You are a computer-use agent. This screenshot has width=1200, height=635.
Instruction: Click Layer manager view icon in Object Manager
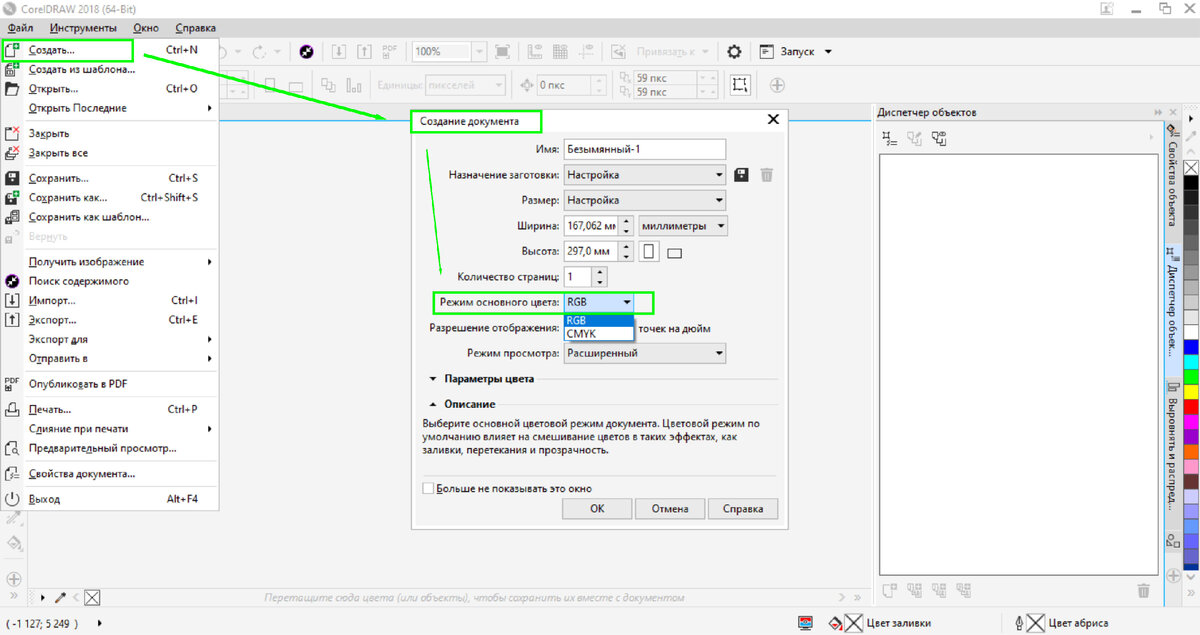coord(938,138)
